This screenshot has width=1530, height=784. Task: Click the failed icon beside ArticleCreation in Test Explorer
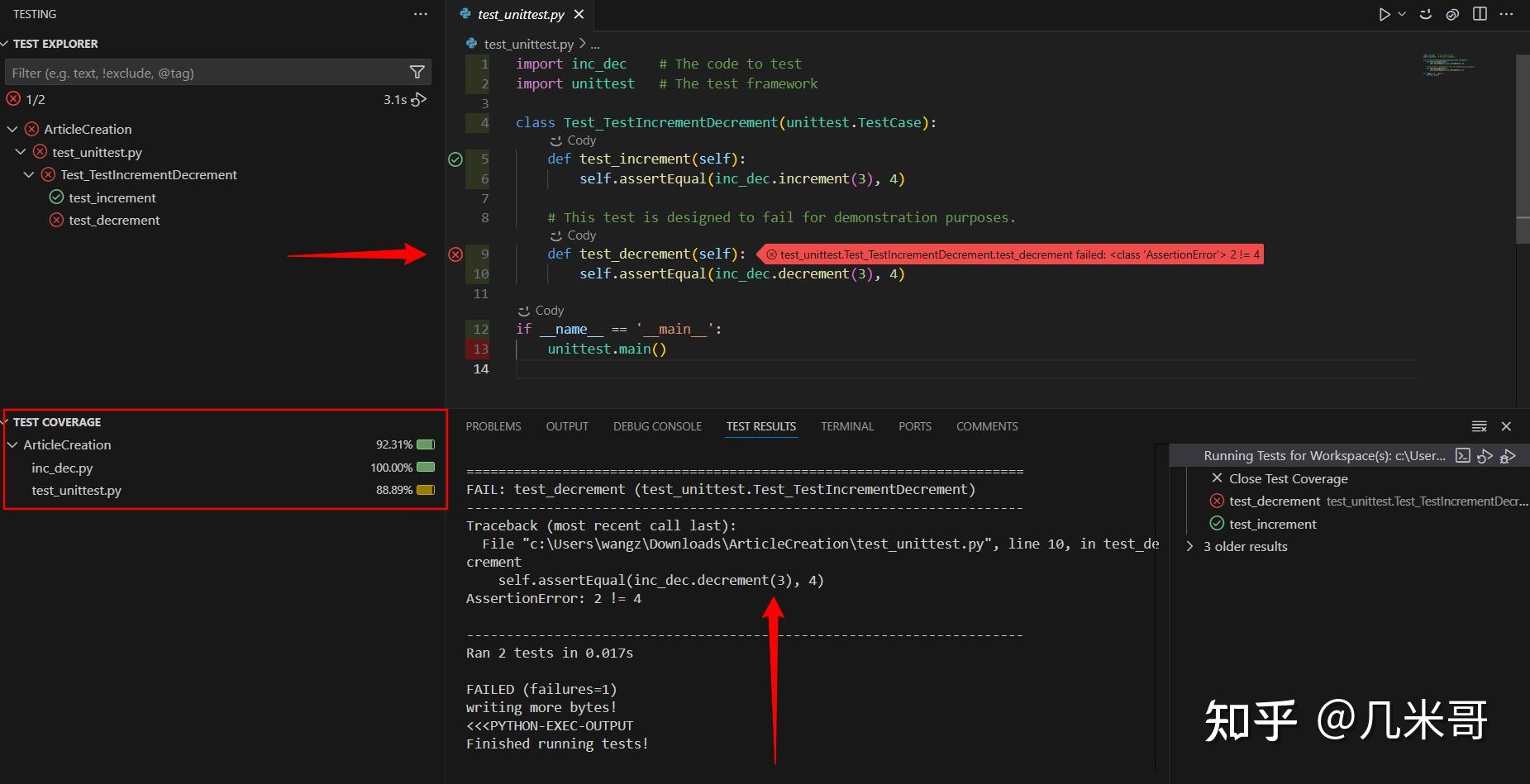[31, 129]
